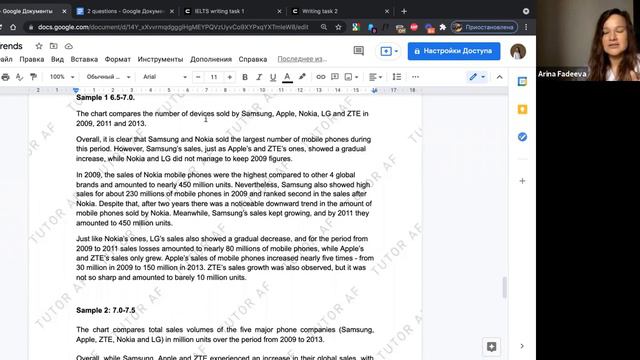The height and width of the screenshot is (360, 640).
Task: Click the move to folder icon
Action: 53,46
